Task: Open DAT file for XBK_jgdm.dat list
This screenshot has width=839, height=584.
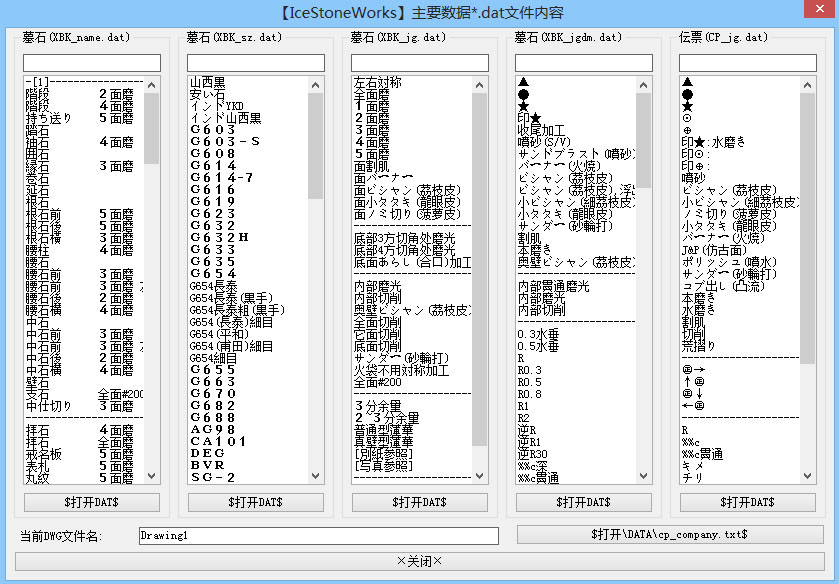Action: tap(584, 502)
